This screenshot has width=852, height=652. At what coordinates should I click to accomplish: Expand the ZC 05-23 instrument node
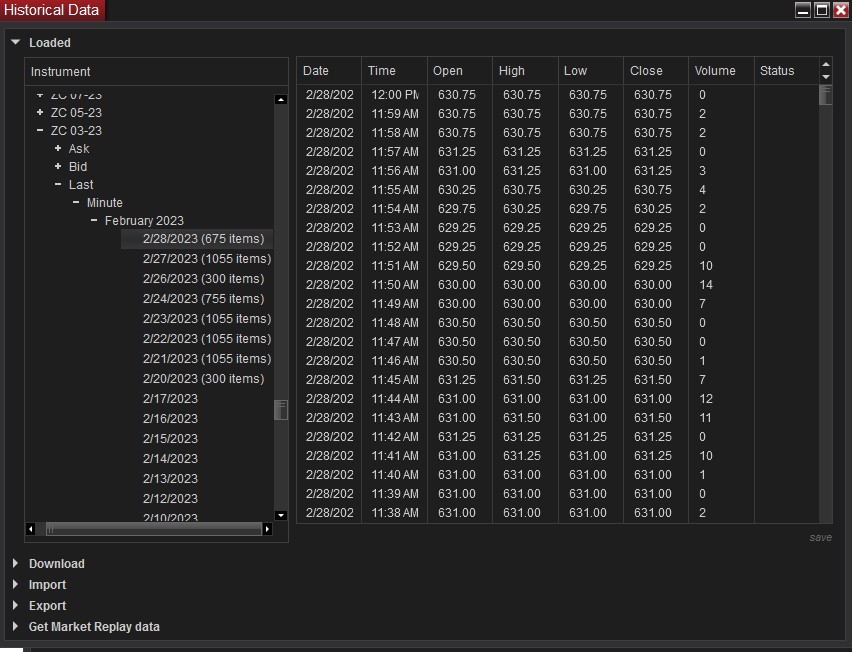40,112
